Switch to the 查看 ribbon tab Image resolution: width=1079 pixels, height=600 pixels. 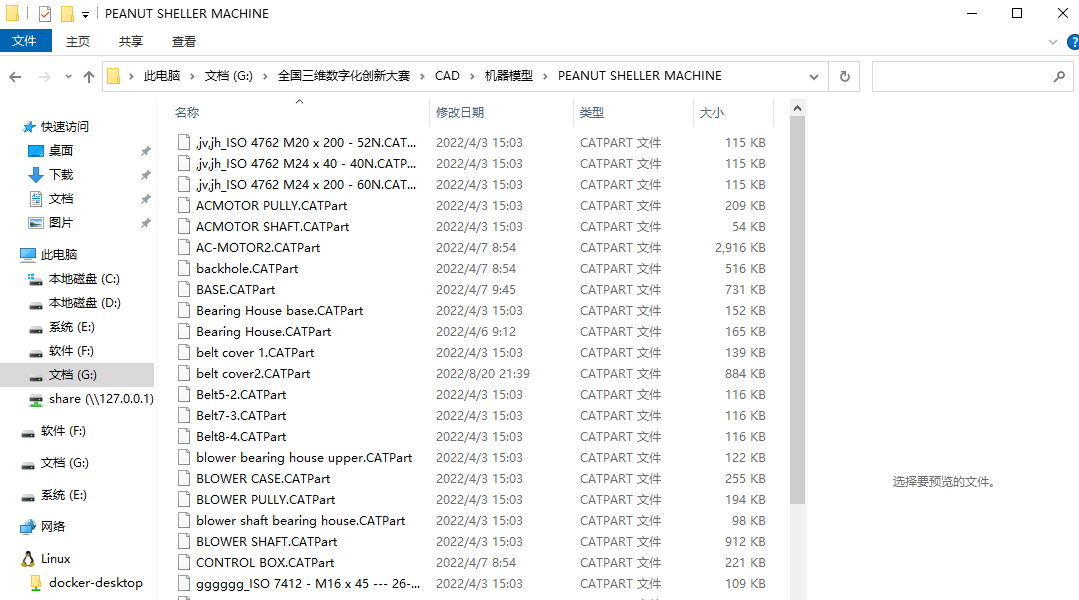184,41
